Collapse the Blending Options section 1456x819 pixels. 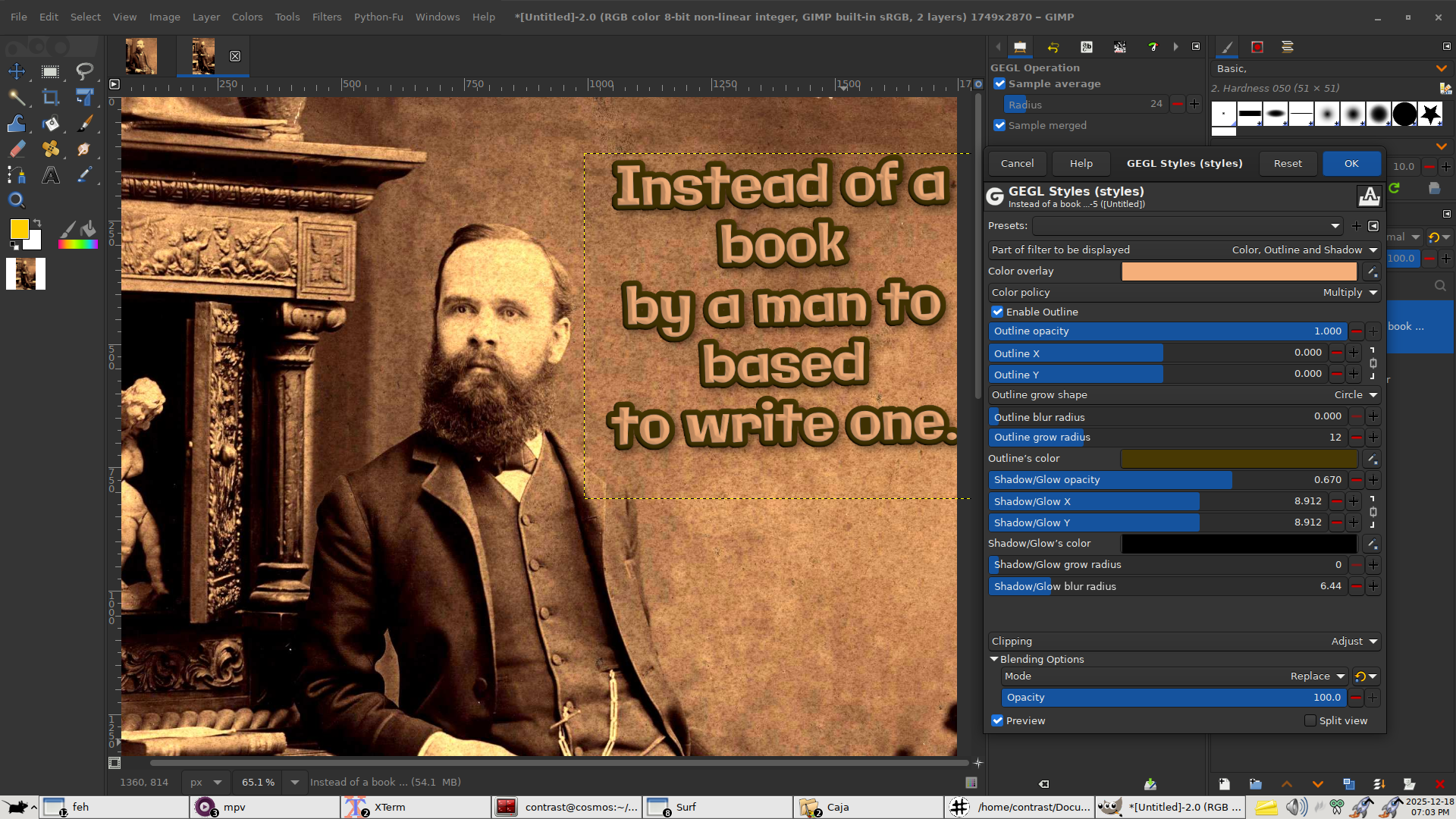[x=994, y=659]
